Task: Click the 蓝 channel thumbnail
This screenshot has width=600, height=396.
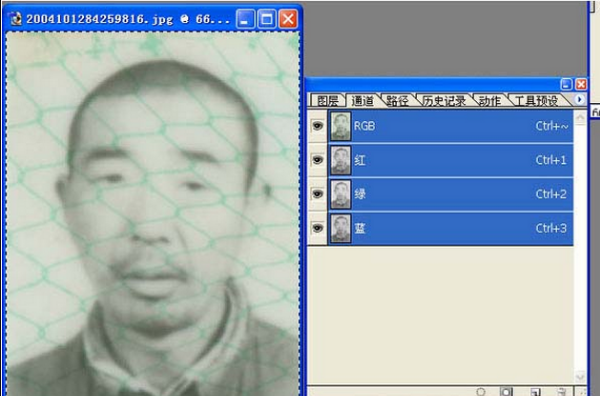Action: coord(341,228)
